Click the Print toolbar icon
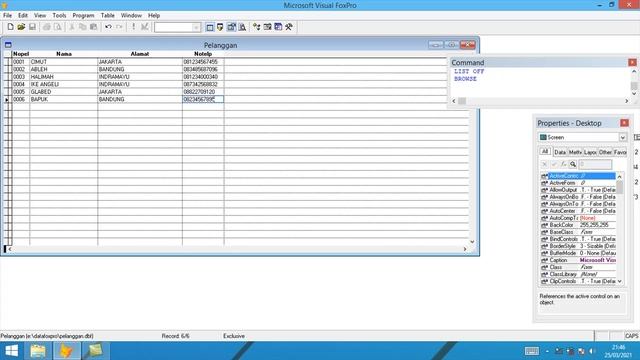Viewport: 640px width, 360px height. (47, 27)
